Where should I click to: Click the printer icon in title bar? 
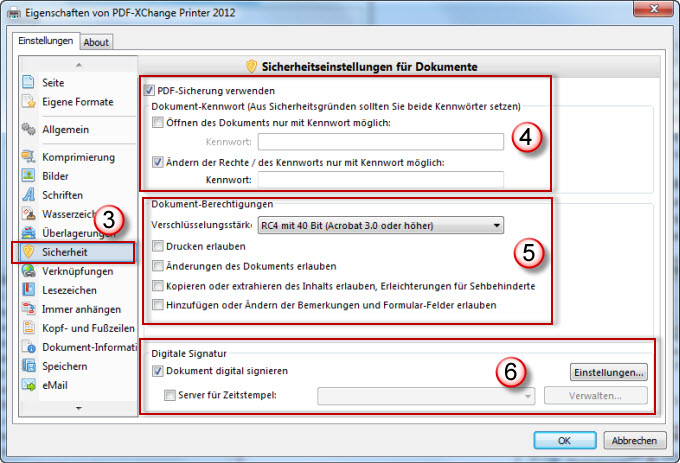pyautogui.click(x=14, y=13)
